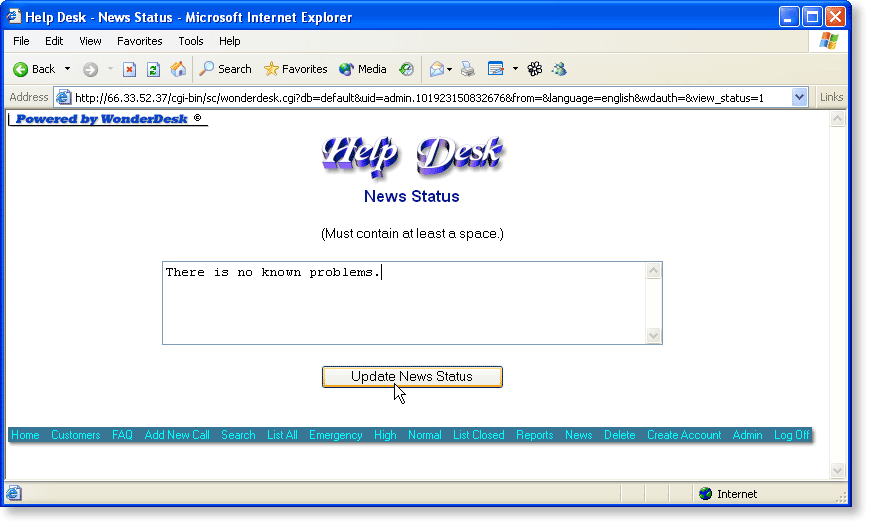Click the Mail envelope icon

[x=437, y=69]
